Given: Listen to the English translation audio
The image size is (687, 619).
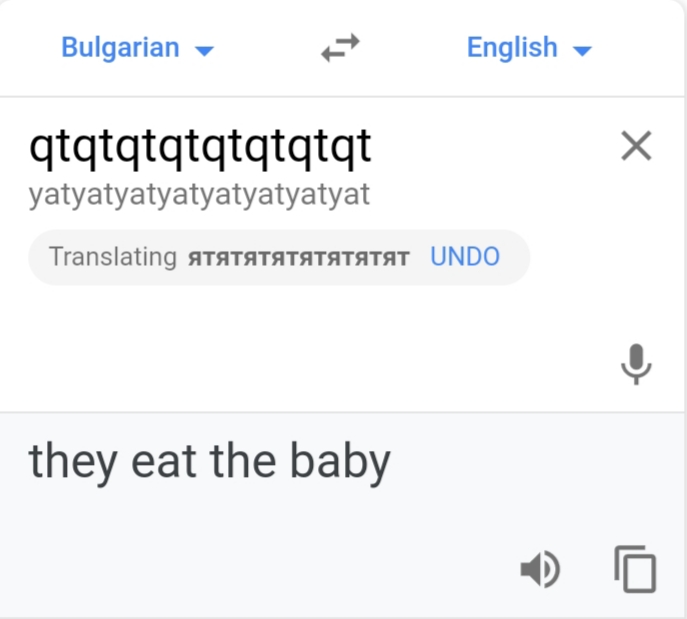Looking at the screenshot, I should point(540,570).
